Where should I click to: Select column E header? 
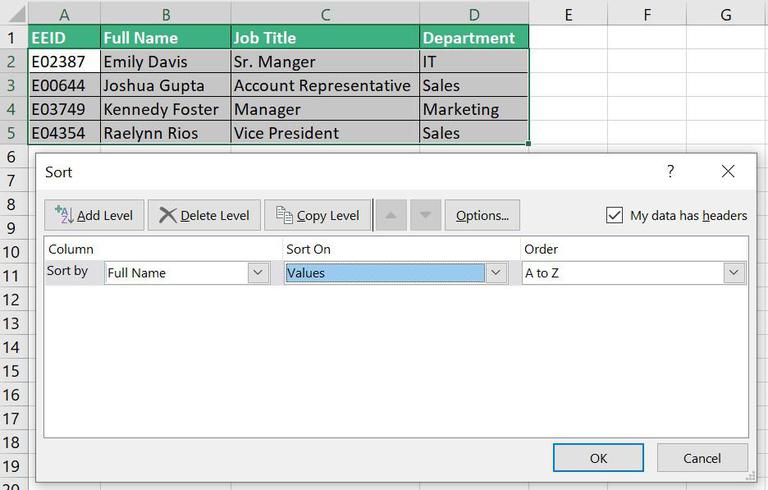568,14
